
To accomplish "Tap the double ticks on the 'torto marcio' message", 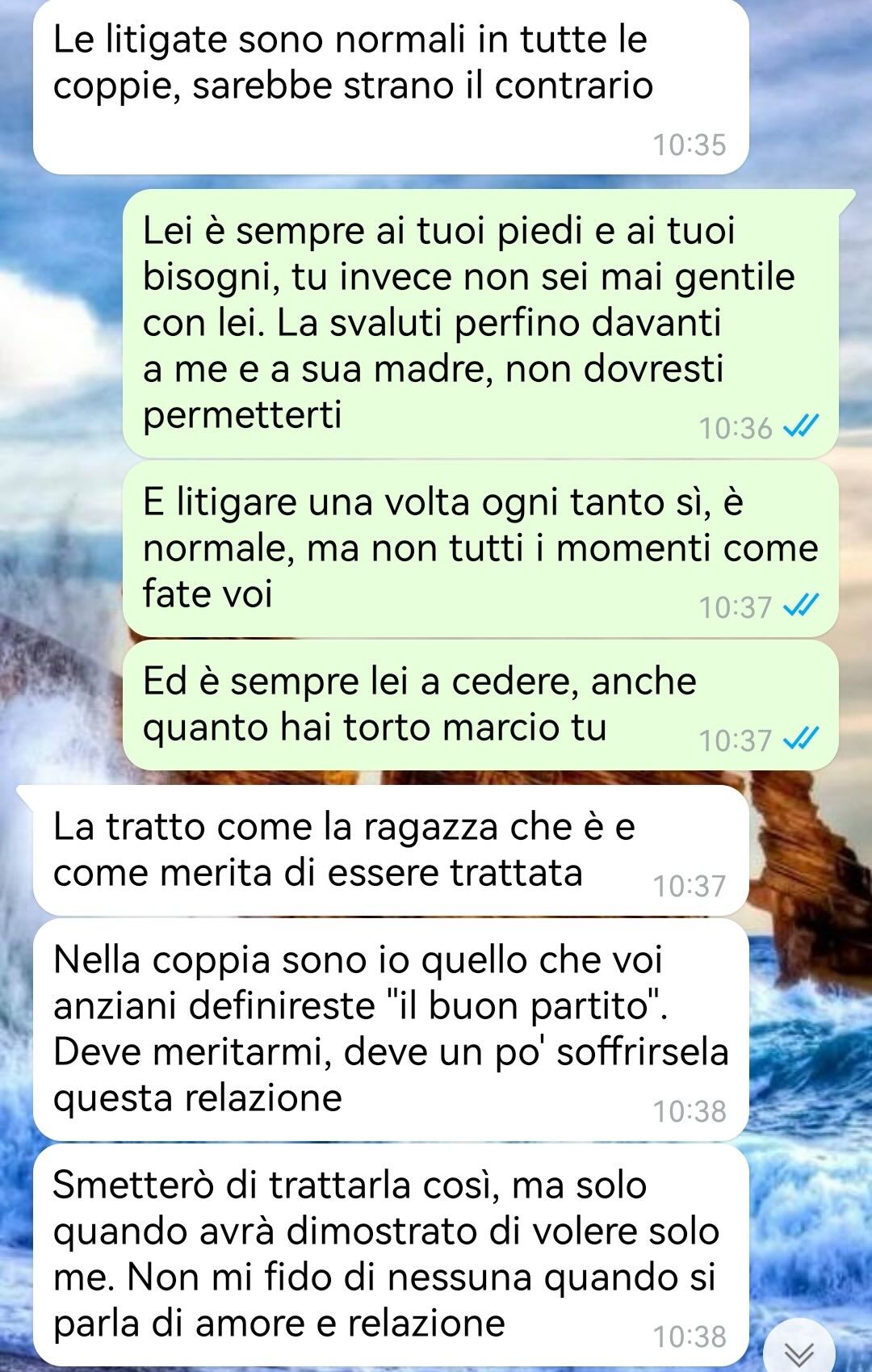I will coord(802,739).
